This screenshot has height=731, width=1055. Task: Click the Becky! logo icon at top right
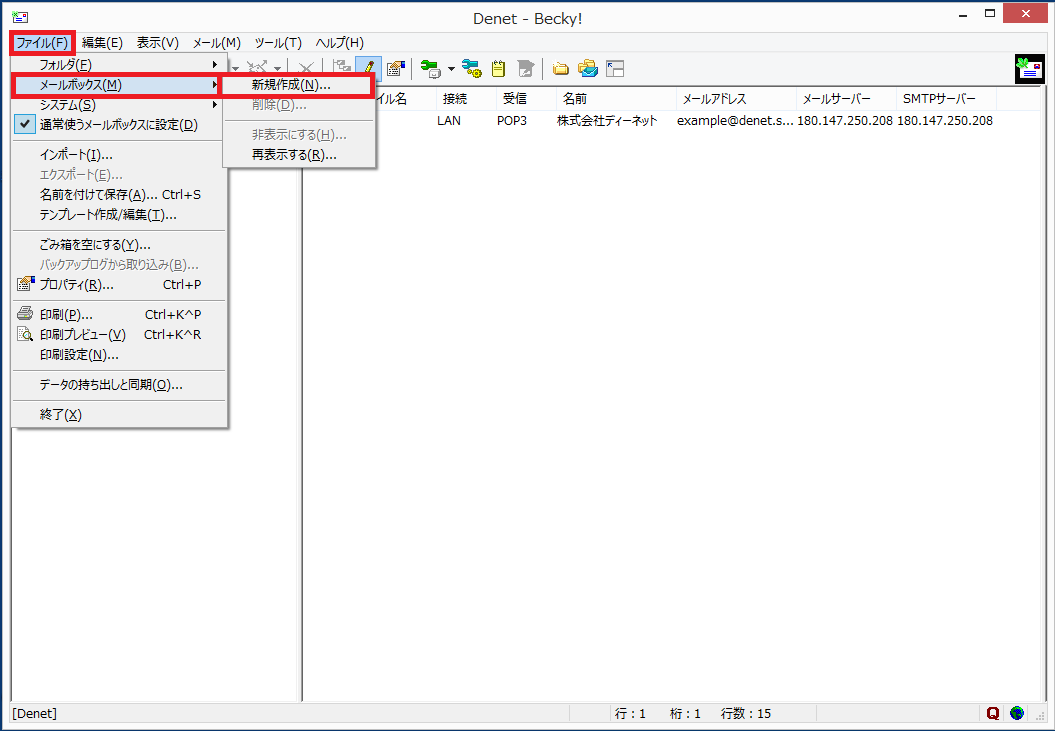point(1029,69)
